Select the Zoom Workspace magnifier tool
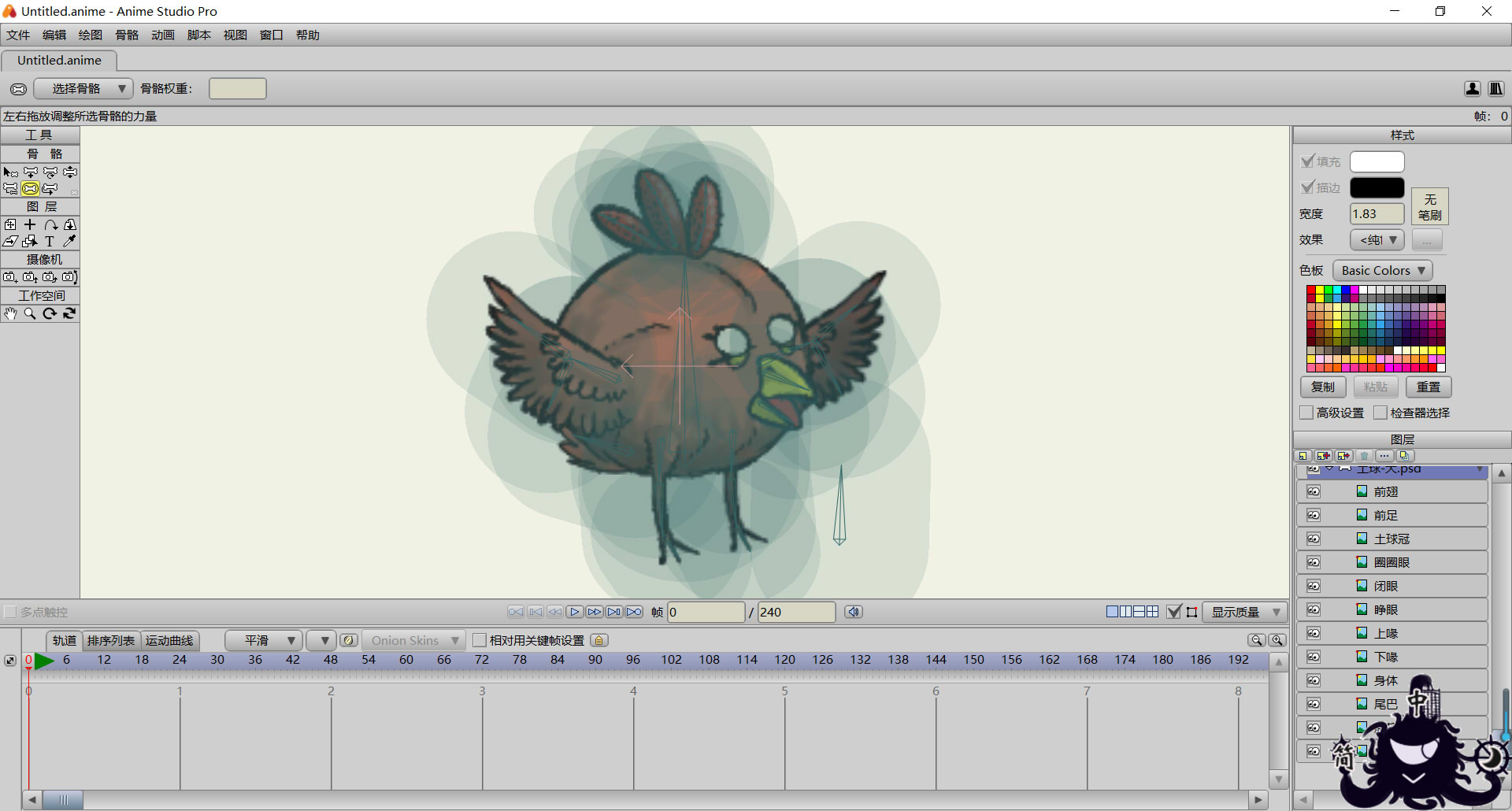The image size is (1512, 811). [30, 313]
